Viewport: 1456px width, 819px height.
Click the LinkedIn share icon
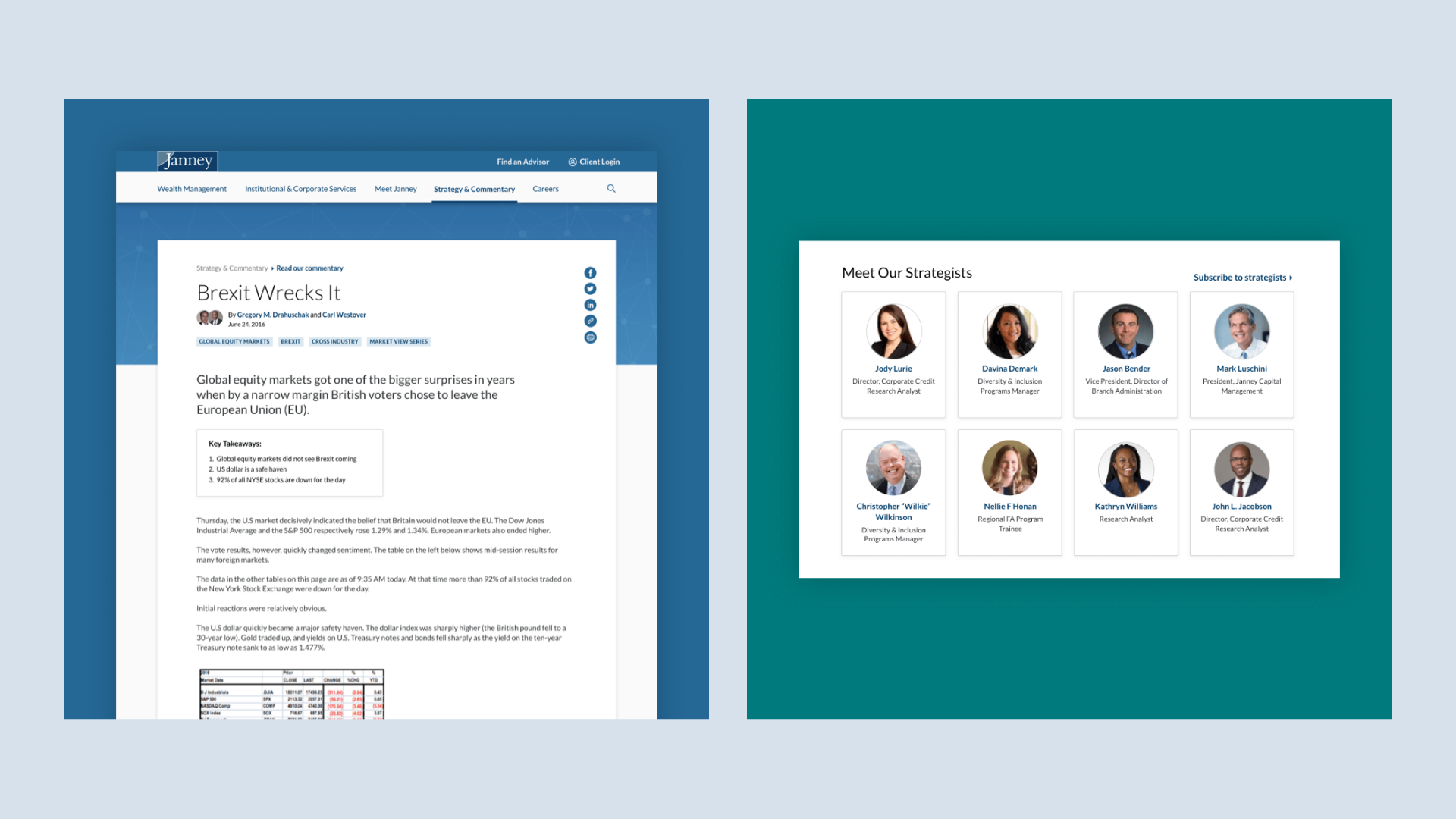pyautogui.click(x=590, y=305)
